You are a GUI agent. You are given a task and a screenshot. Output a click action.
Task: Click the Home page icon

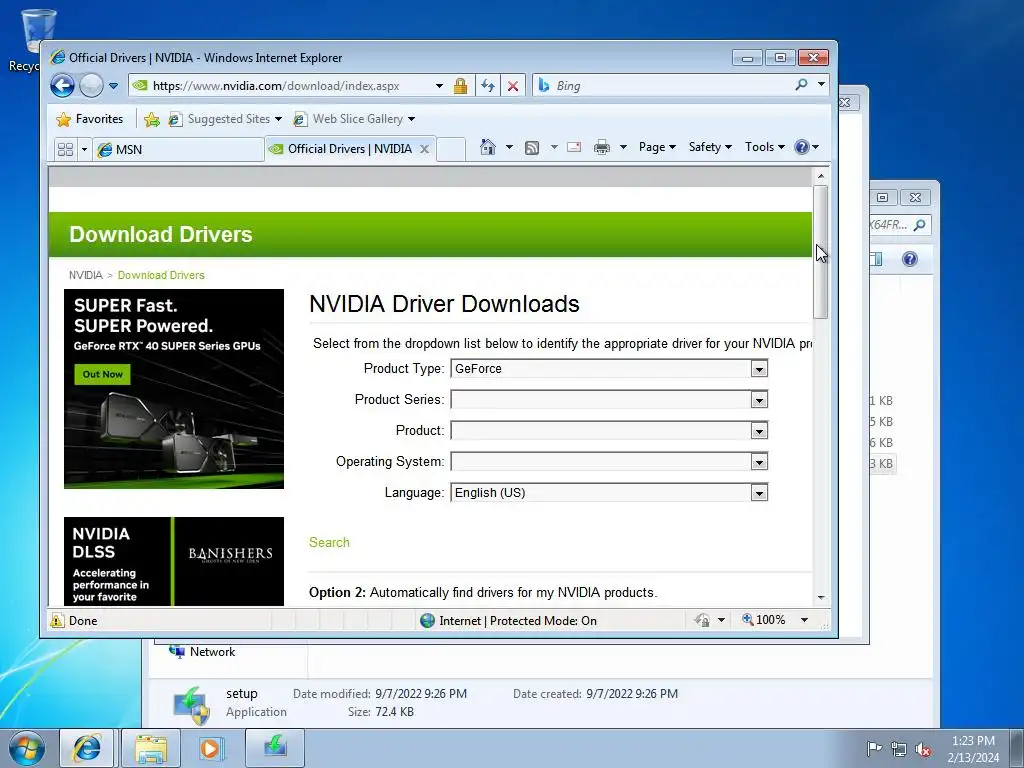pos(488,147)
